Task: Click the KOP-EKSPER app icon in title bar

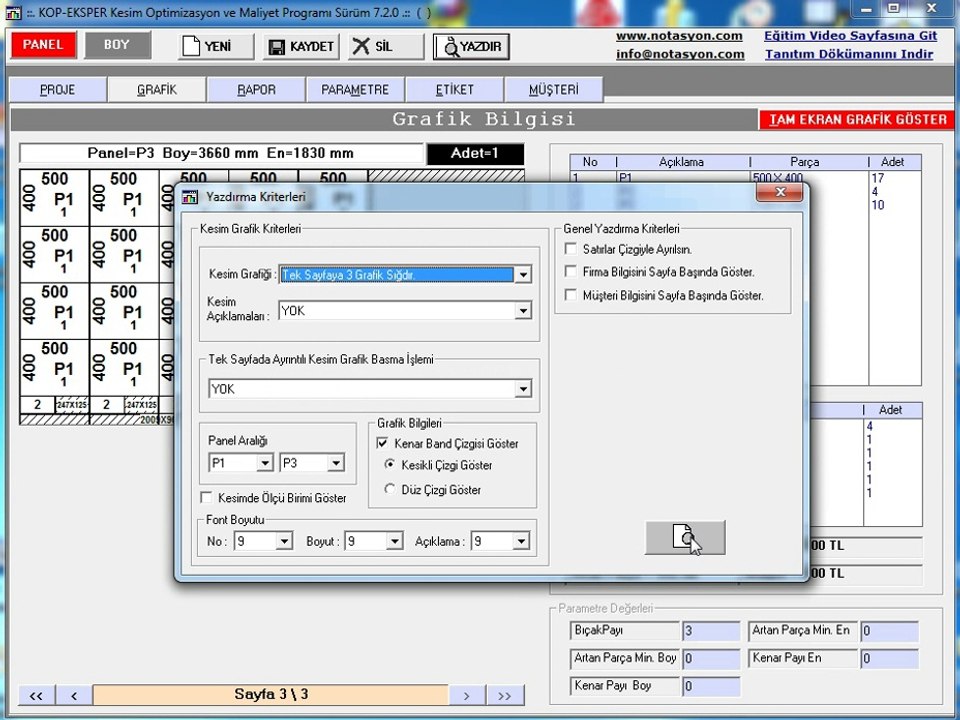Action: coord(13,12)
